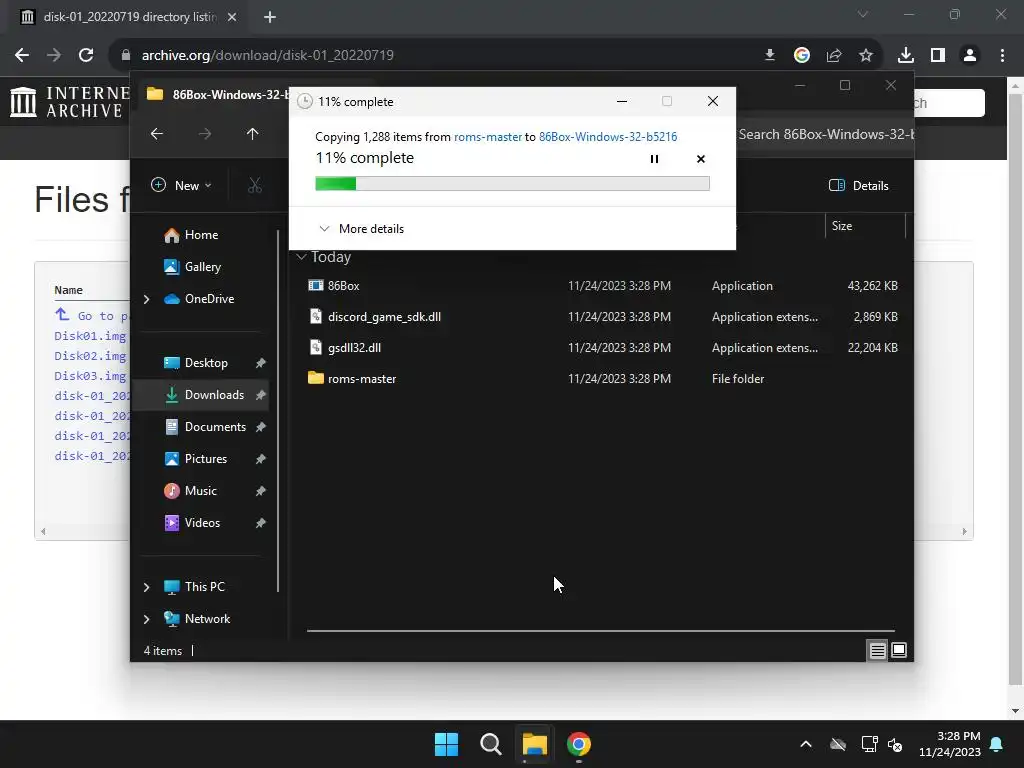
Task: Switch to details list view
Action: tap(877, 650)
